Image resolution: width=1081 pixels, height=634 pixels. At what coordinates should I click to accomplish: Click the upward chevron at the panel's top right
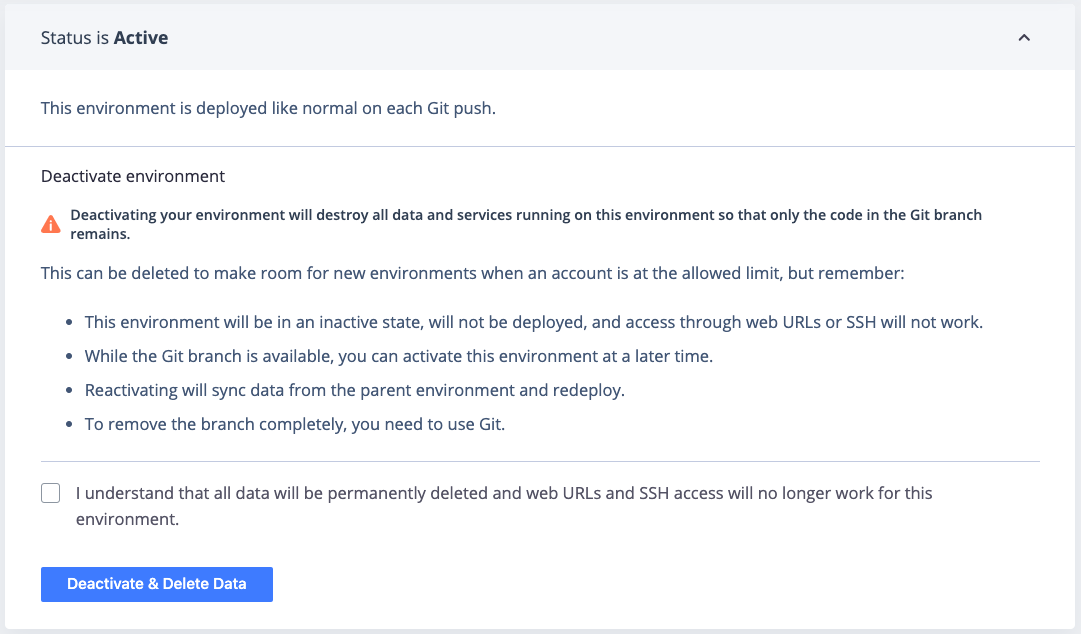(1023, 37)
